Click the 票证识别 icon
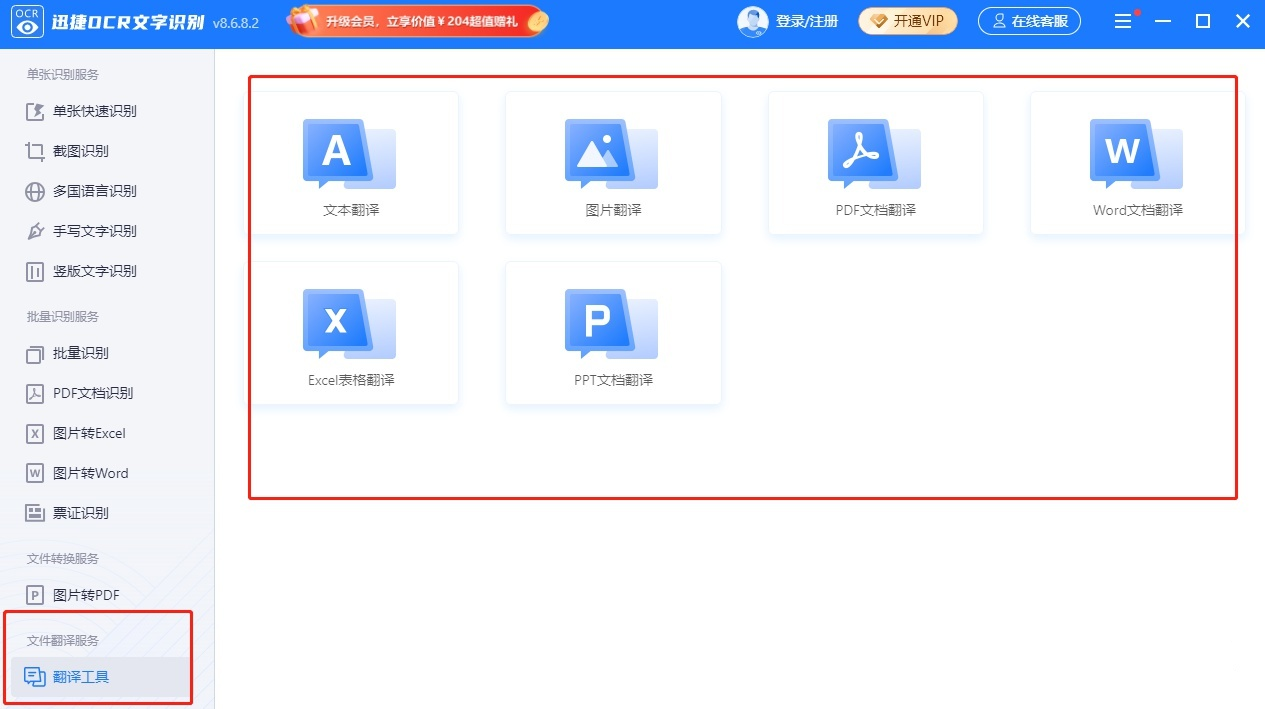Screen dimensions: 1265x709 pyautogui.click(x=35, y=513)
